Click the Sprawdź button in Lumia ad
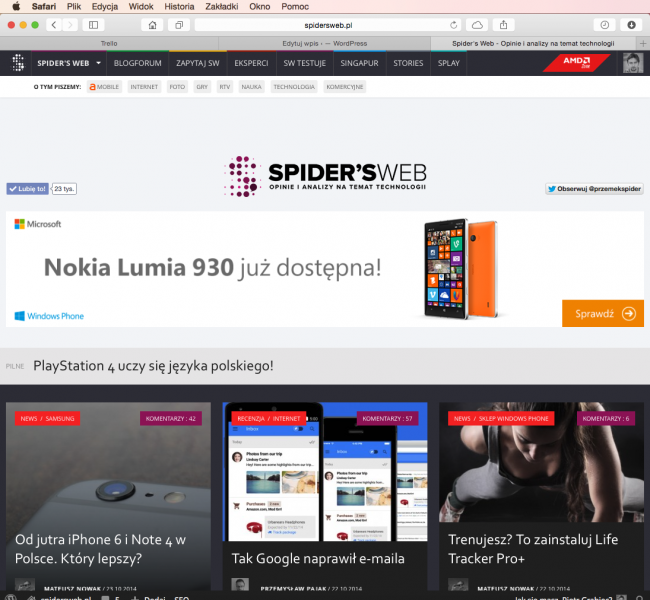This screenshot has width=650, height=600. pos(603,313)
